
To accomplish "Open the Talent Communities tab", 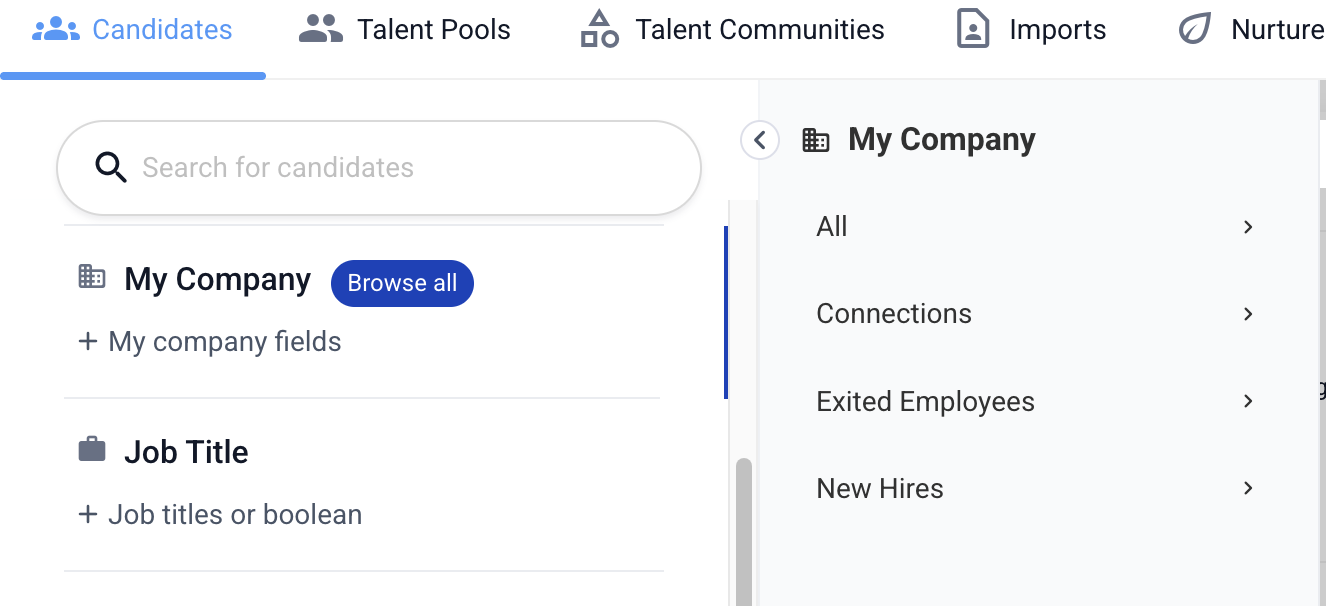I will click(732, 30).
